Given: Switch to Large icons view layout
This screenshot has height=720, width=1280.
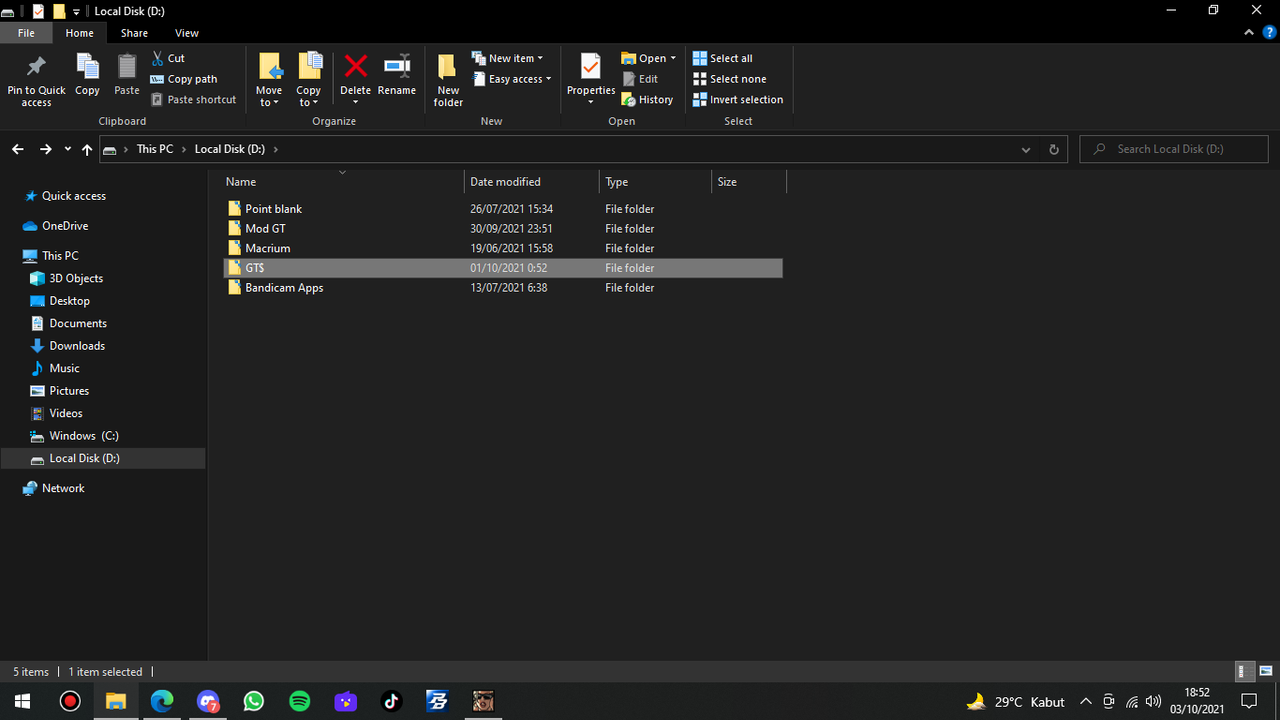Looking at the screenshot, I should 1266,672.
